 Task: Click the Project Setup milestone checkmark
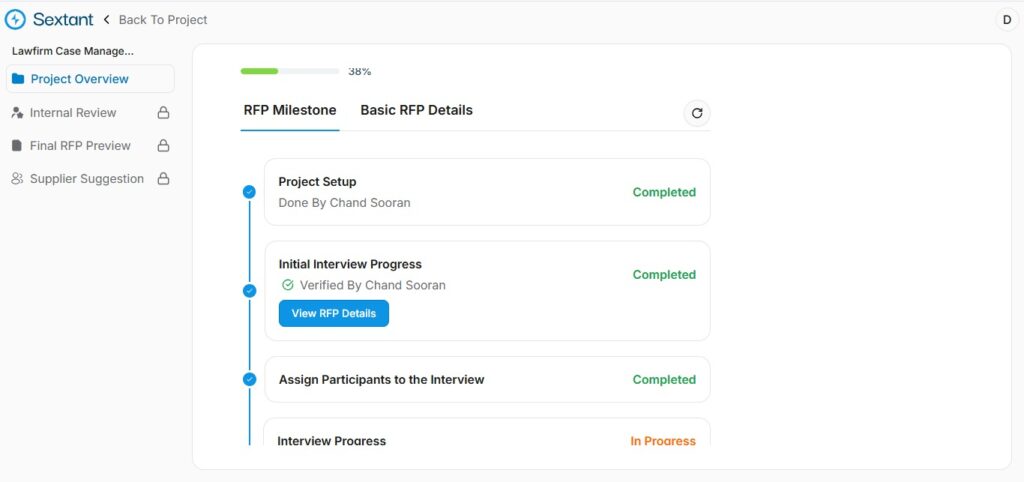(x=249, y=192)
